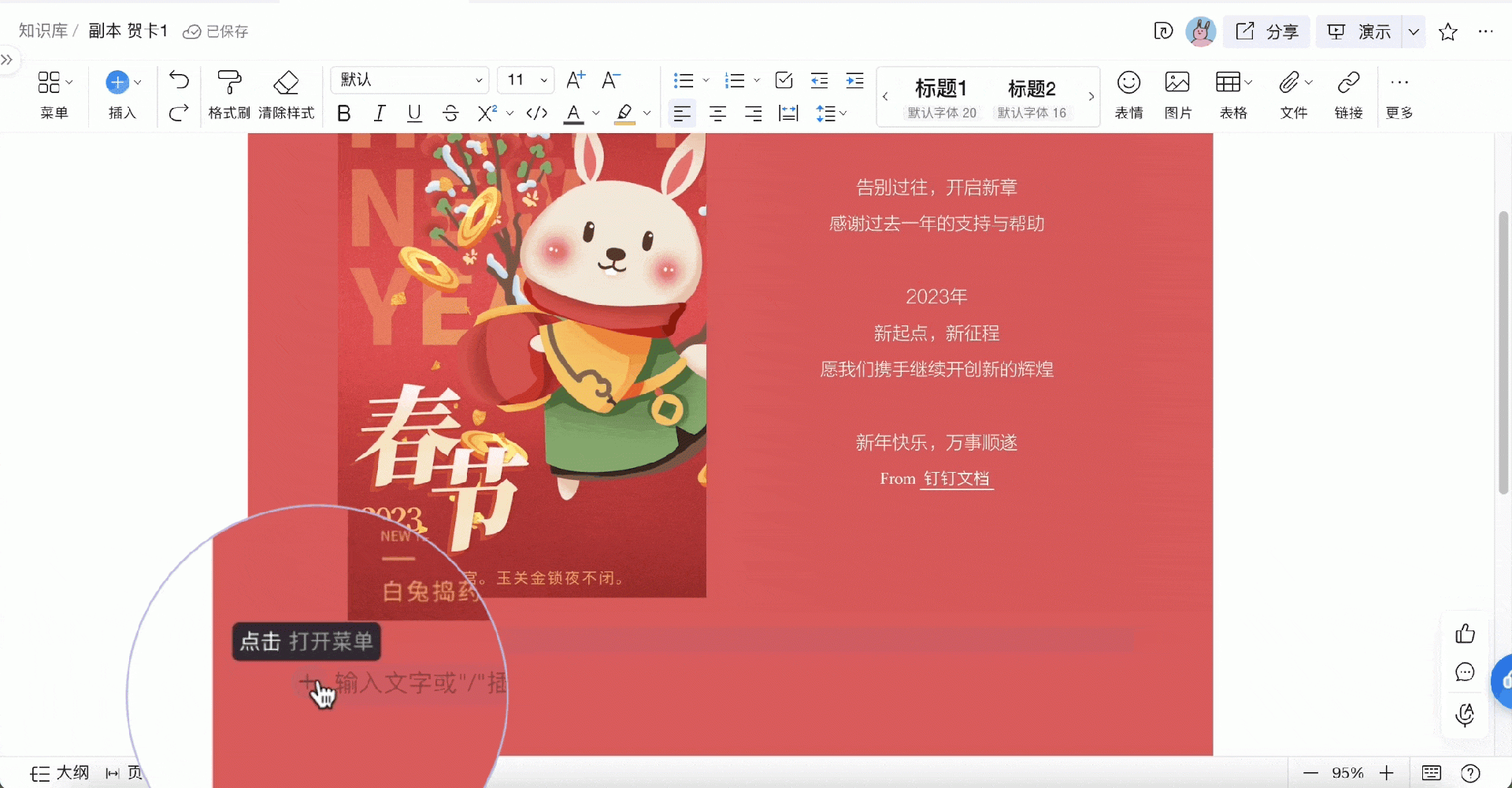Decrease font size with A- icon
This screenshot has width=1512, height=788.
pos(610,80)
